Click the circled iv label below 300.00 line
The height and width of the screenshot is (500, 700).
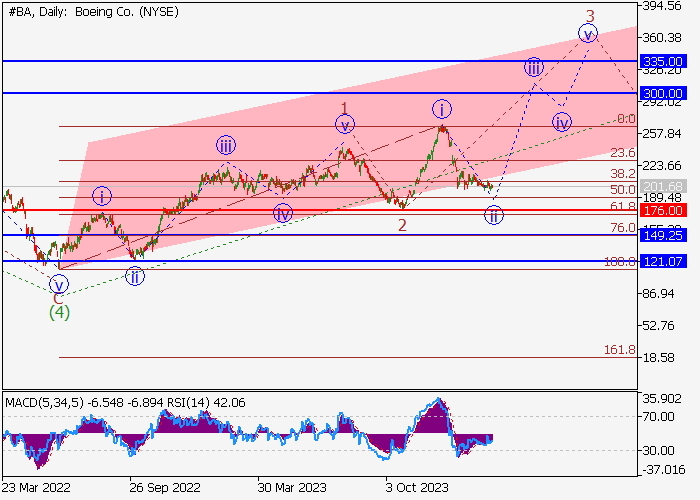pyautogui.click(x=562, y=122)
